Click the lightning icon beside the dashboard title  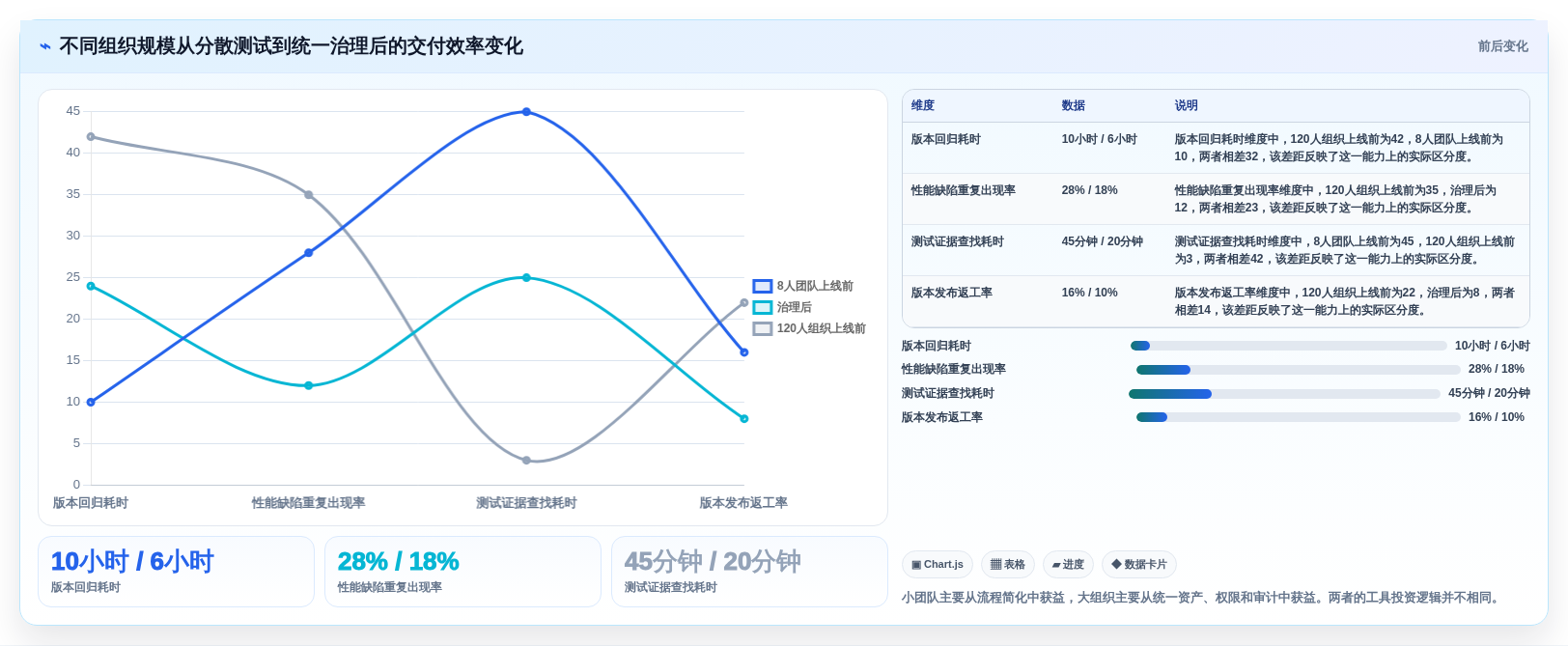click(45, 46)
